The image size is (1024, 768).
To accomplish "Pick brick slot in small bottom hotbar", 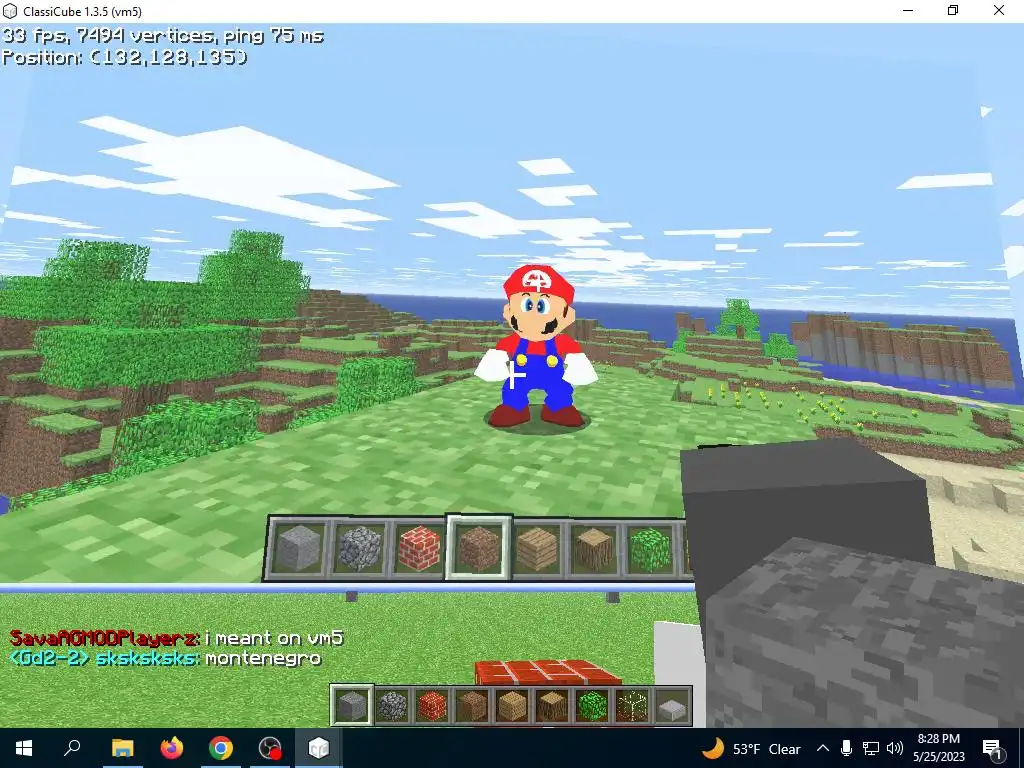I will pos(432,706).
